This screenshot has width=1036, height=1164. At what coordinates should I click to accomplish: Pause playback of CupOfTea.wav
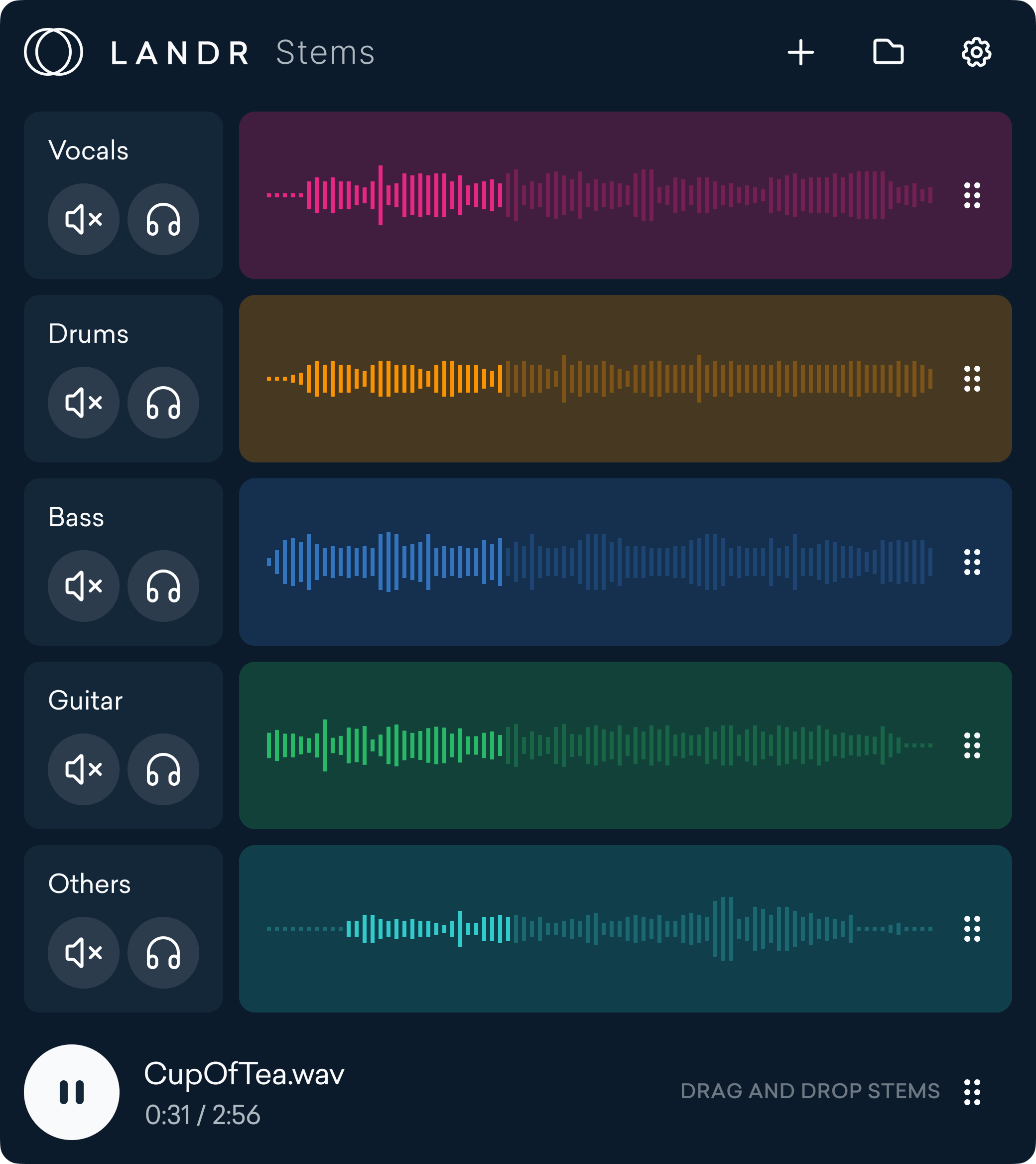[72, 1092]
